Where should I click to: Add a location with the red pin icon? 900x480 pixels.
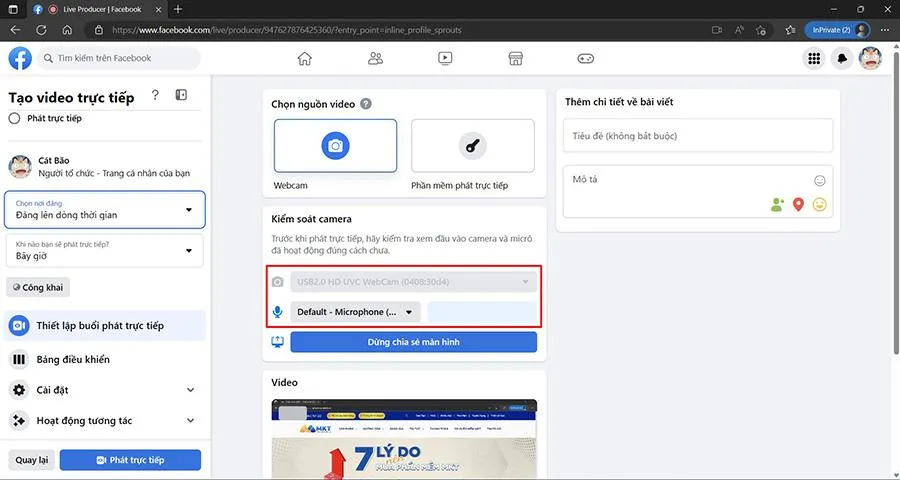pos(798,204)
